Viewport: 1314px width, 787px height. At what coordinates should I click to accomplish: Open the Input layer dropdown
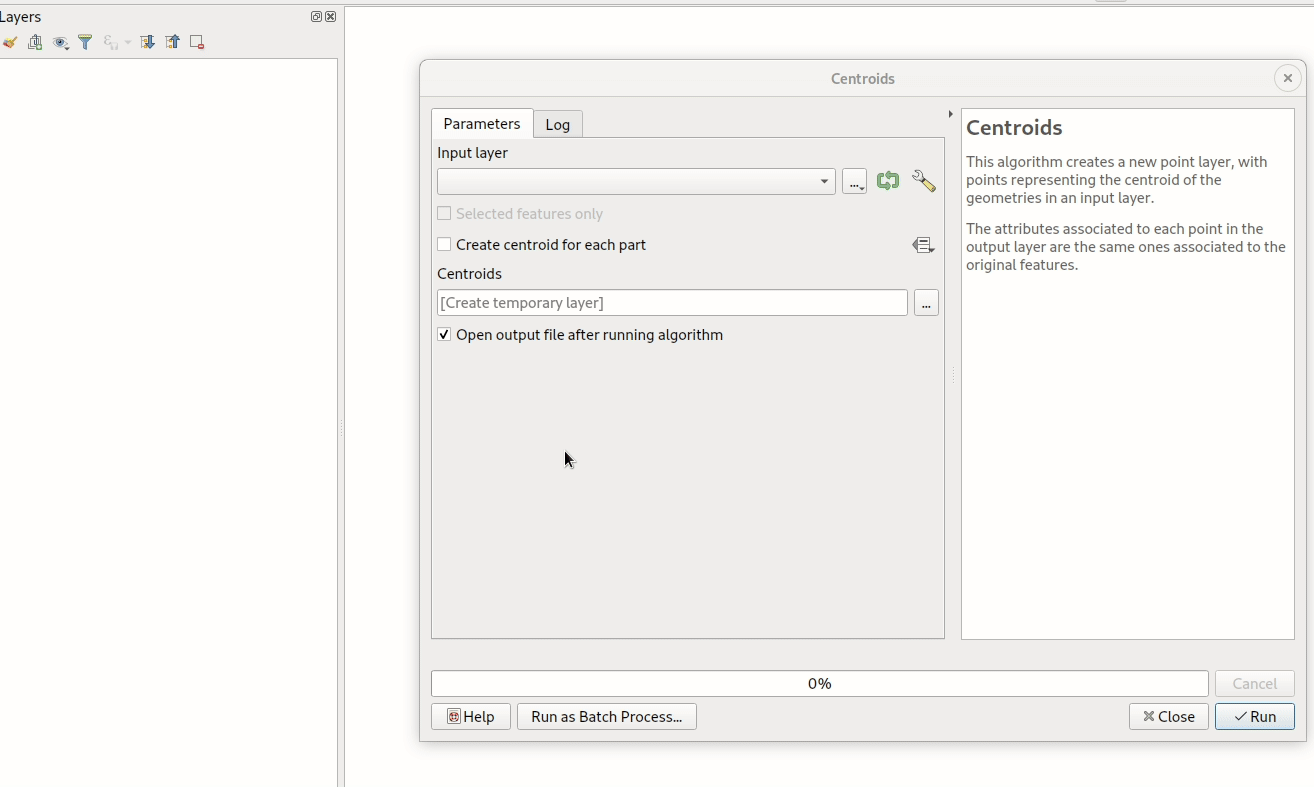(636, 181)
